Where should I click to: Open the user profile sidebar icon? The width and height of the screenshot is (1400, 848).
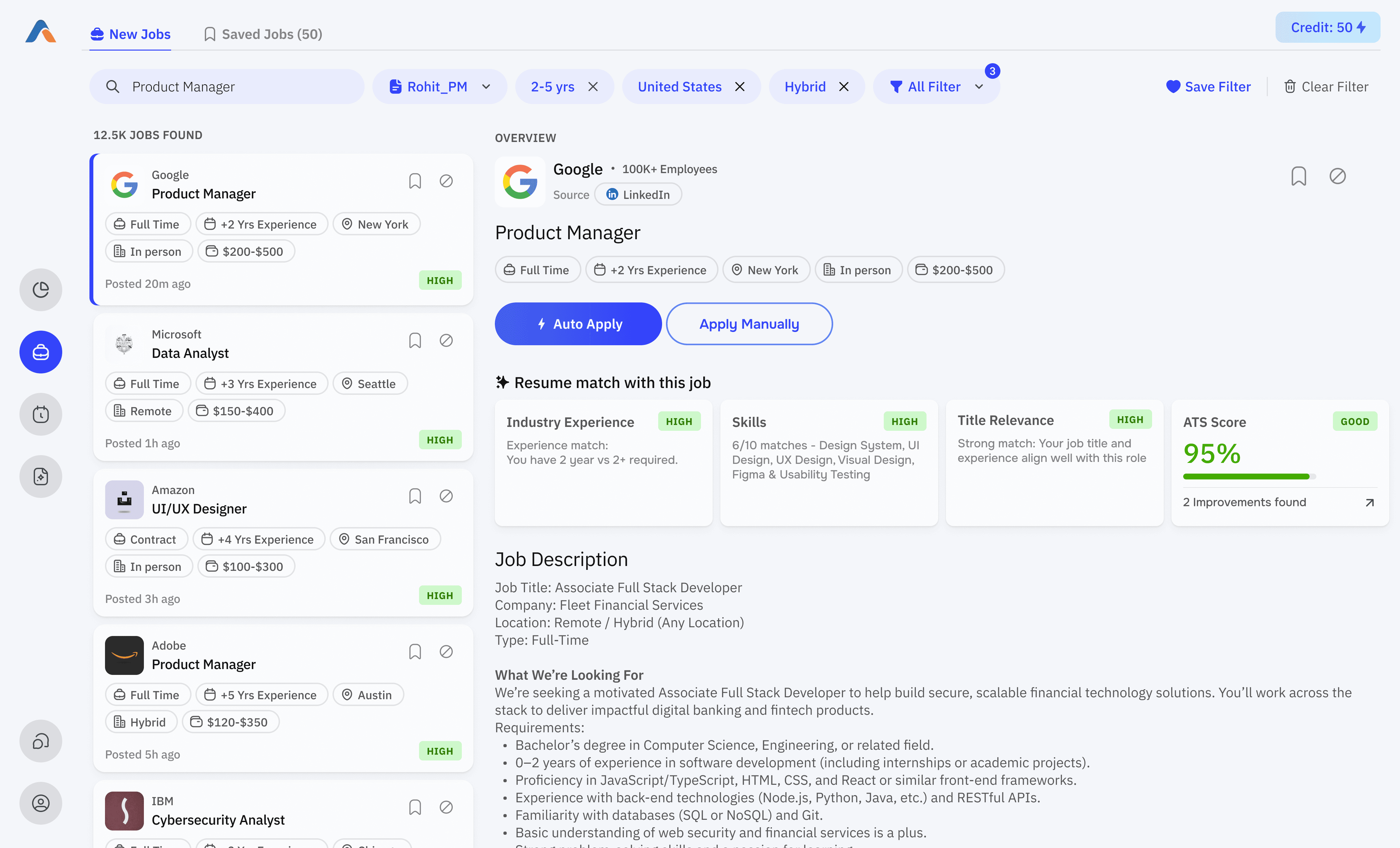pyautogui.click(x=40, y=803)
